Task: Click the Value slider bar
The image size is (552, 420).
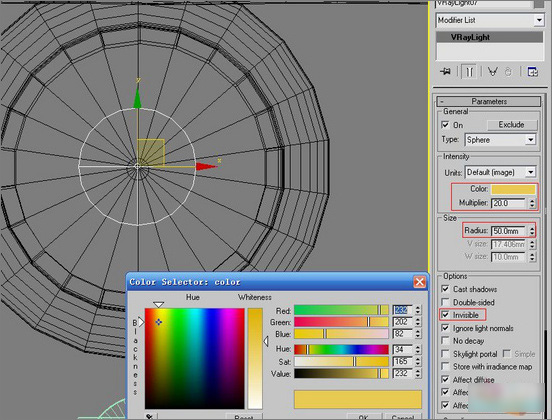Action: (x=341, y=373)
